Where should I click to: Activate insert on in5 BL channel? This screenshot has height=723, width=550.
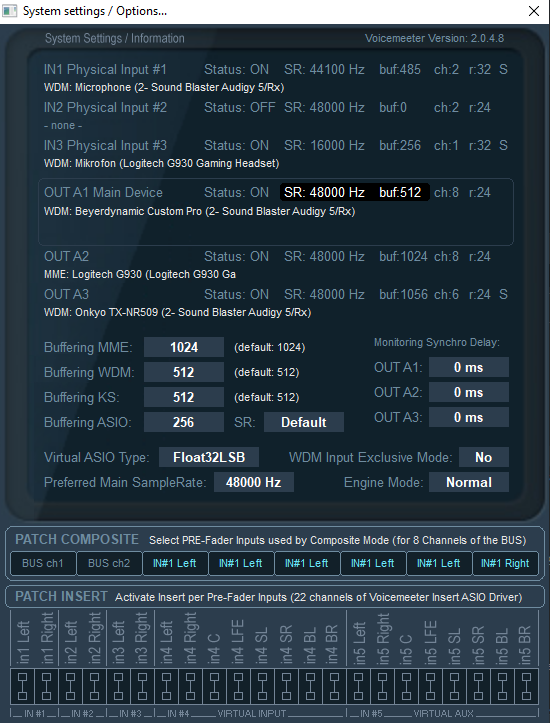pyautogui.click(x=502, y=687)
